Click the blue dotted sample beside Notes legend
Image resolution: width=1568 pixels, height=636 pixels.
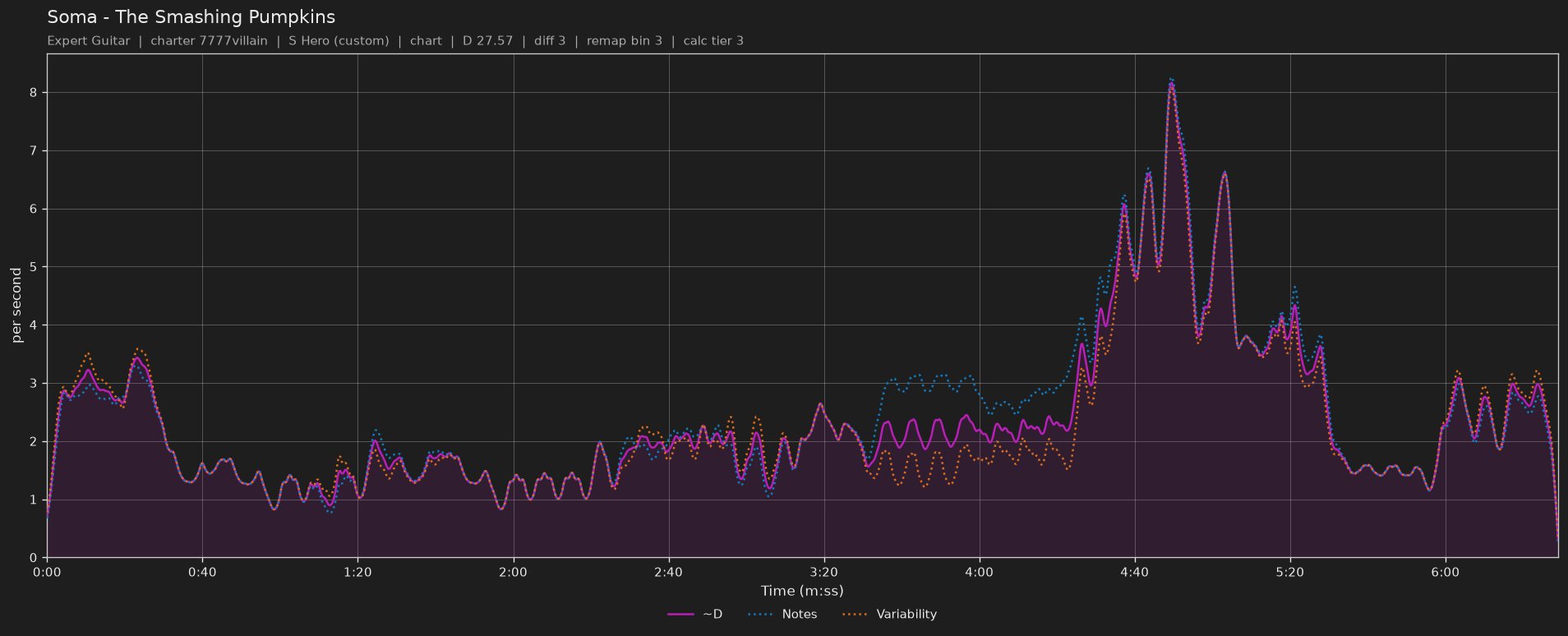(x=762, y=614)
